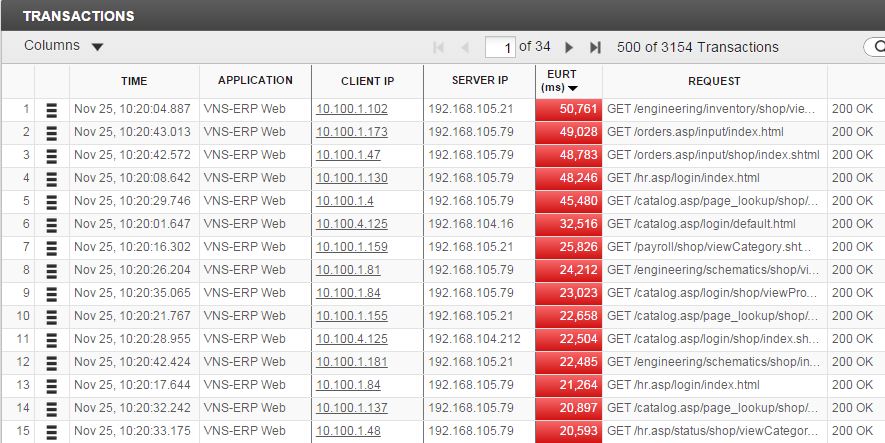
Task: Open row menu icon for transaction 6
Action: point(51,225)
